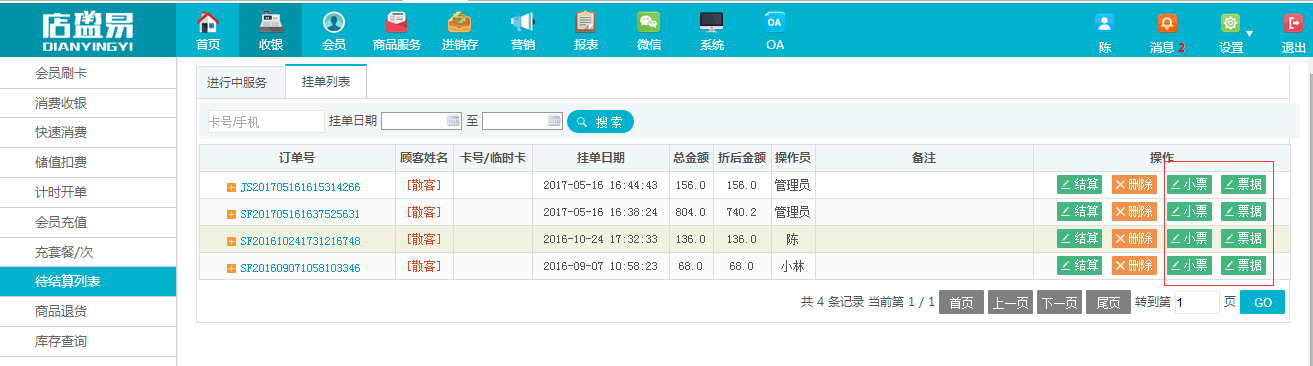The width and height of the screenshot is (1313, 366).
Task: Click 小票 for order SF201705161637525631
Action: pos(1189,211)
